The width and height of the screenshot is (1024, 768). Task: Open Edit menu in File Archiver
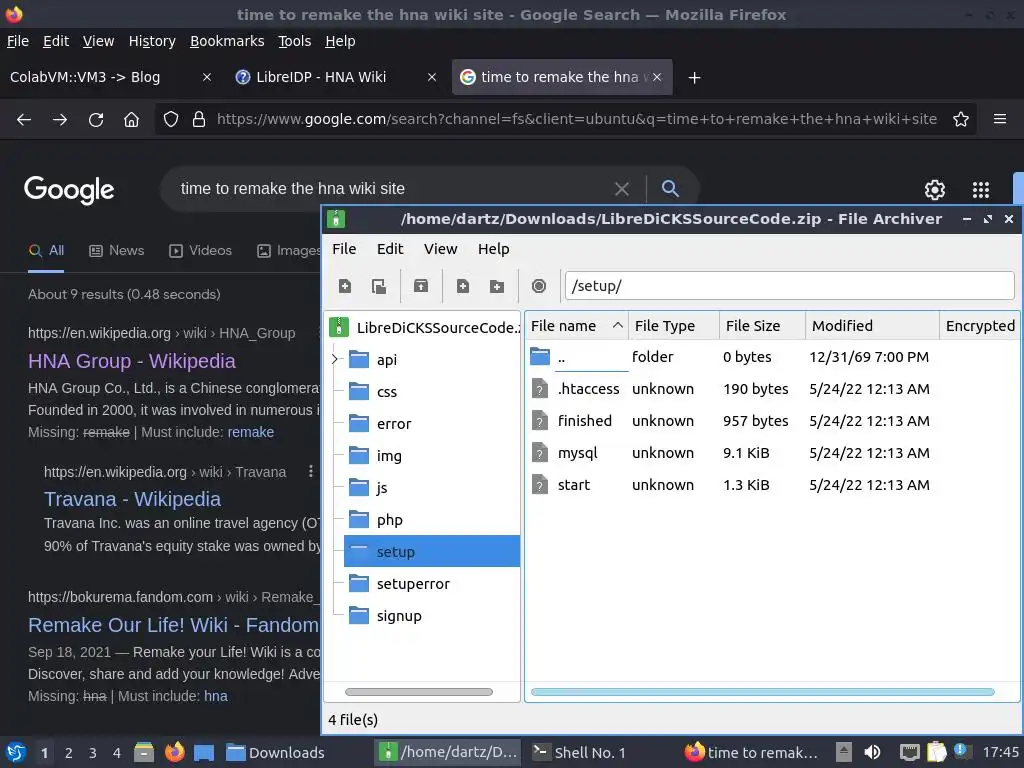point(390,249)
